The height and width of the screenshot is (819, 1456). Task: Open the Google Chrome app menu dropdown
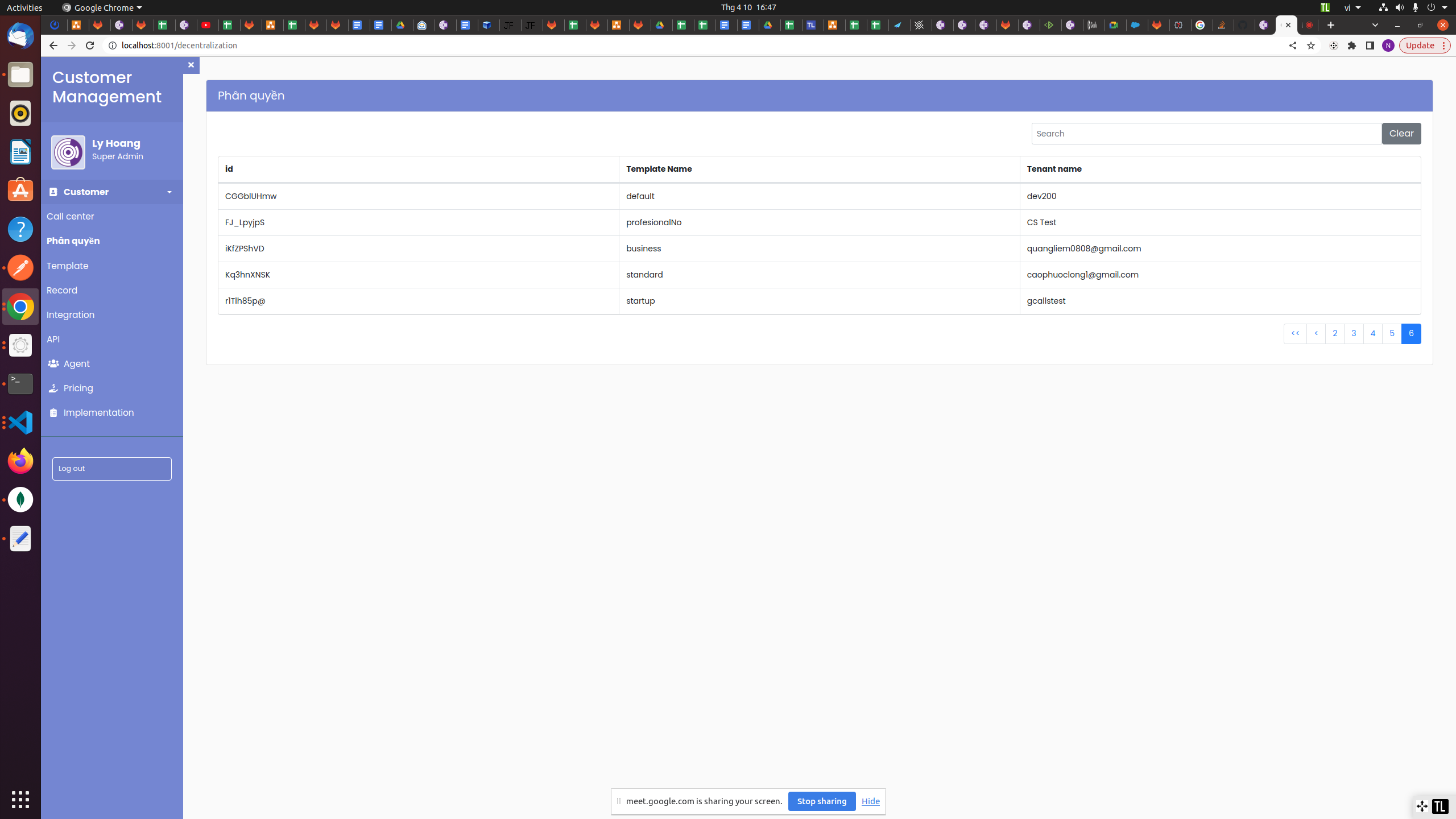(102, 7)
